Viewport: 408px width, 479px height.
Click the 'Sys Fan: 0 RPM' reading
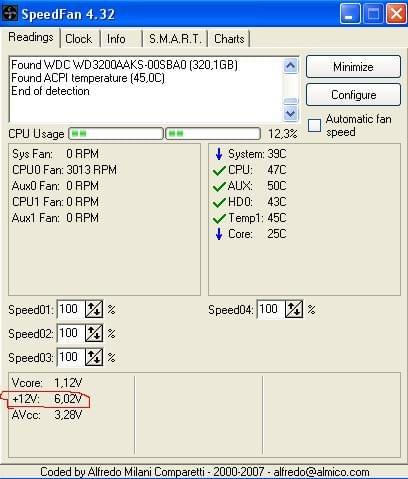(x=55, y=154)
